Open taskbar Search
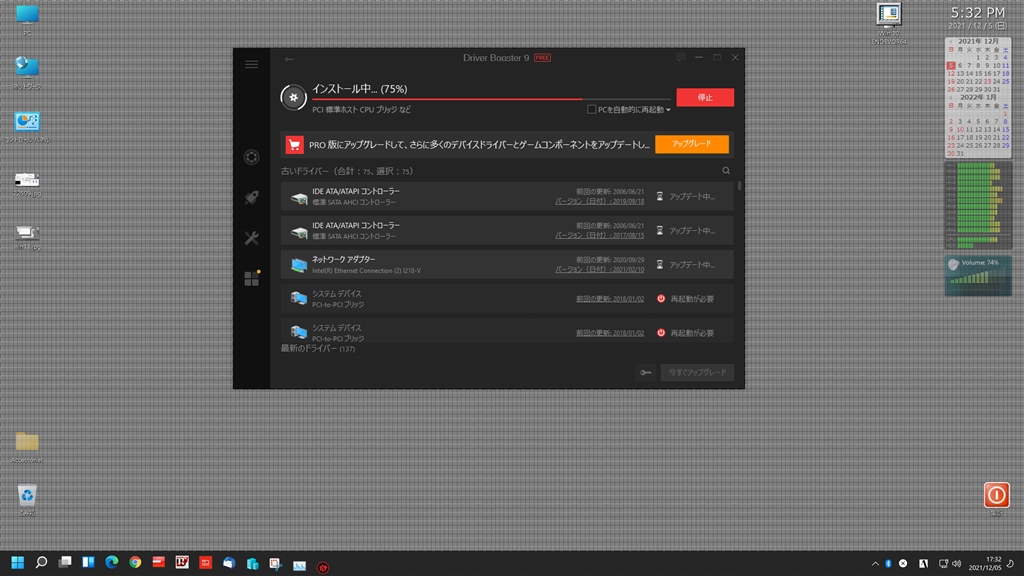The width and height of the screenshot is (1024, 576). pos(41,562)
